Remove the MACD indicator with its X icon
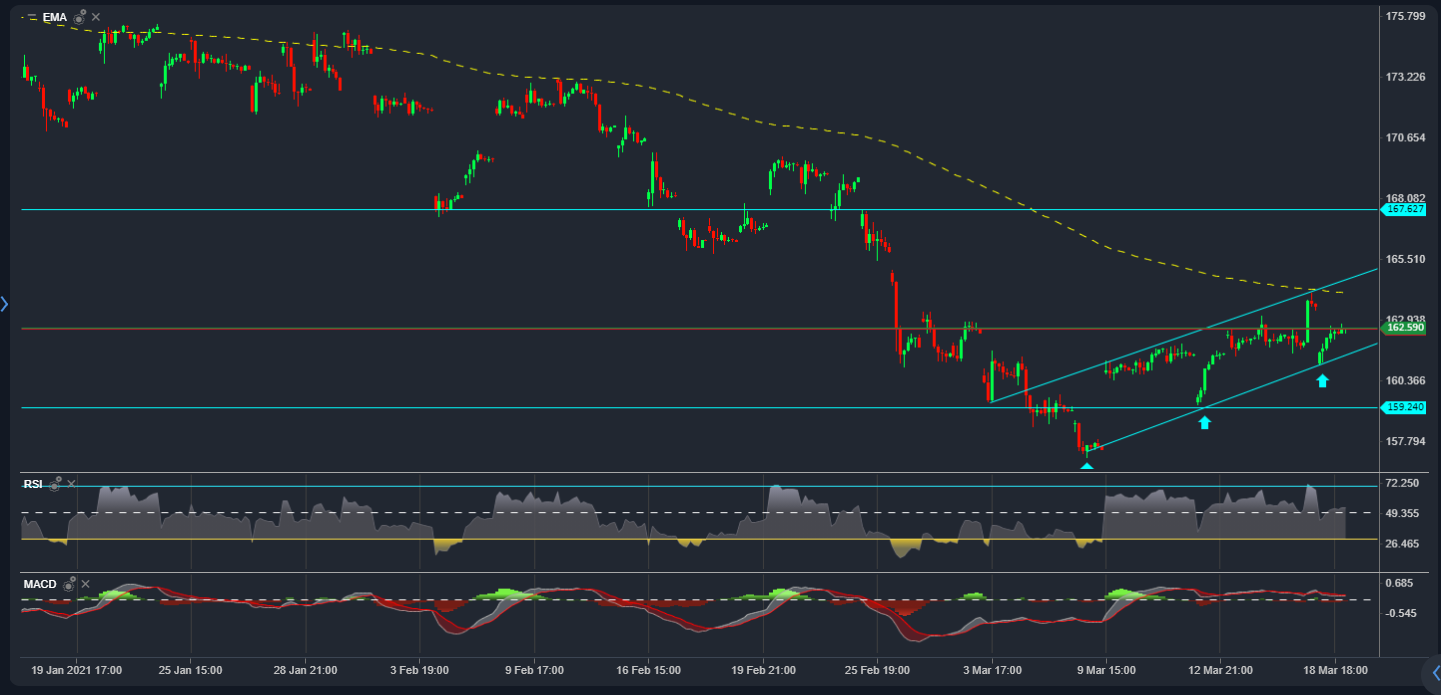 (x=86, y=585)
